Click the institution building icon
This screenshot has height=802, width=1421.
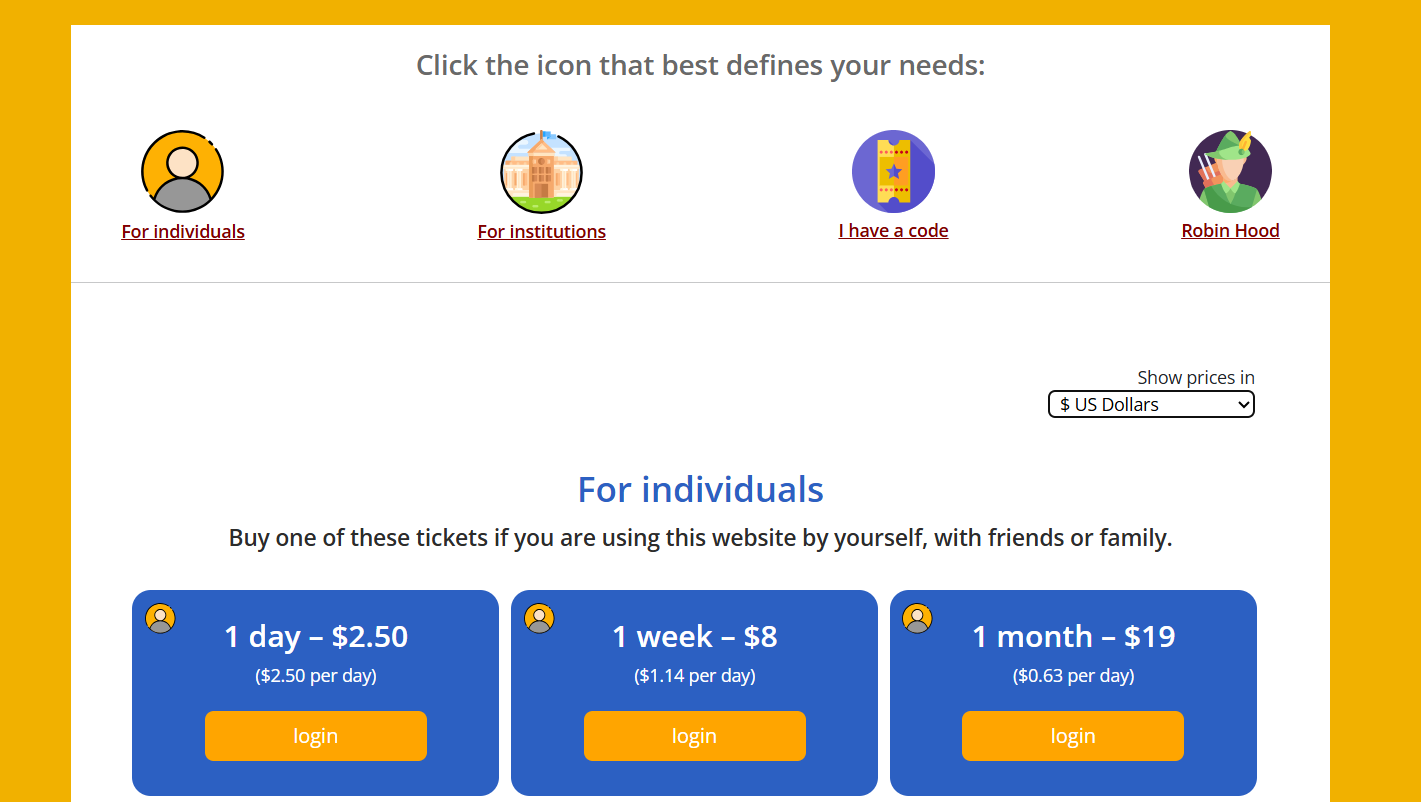[x=541, y=172]
